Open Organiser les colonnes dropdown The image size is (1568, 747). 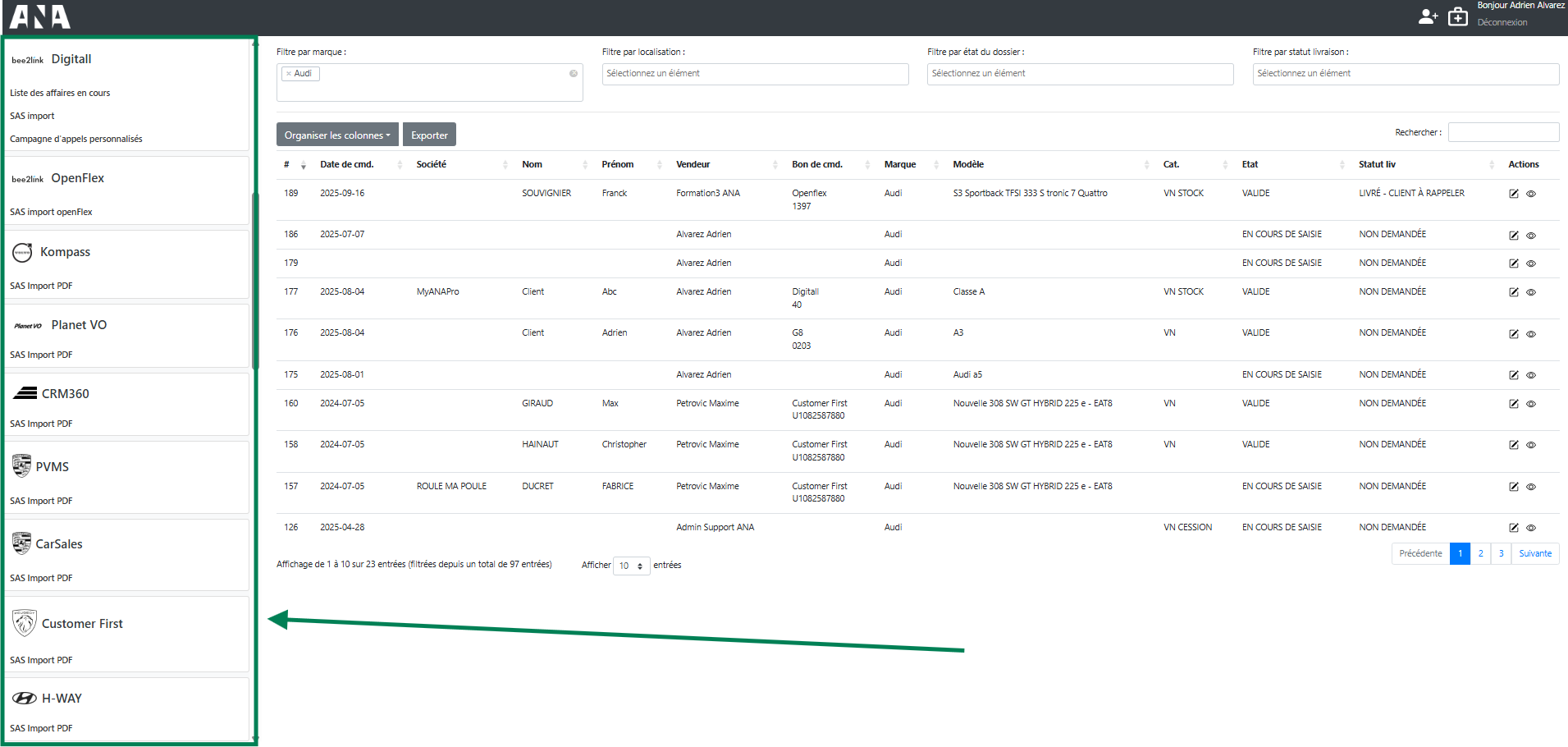[x=337, y=135]
